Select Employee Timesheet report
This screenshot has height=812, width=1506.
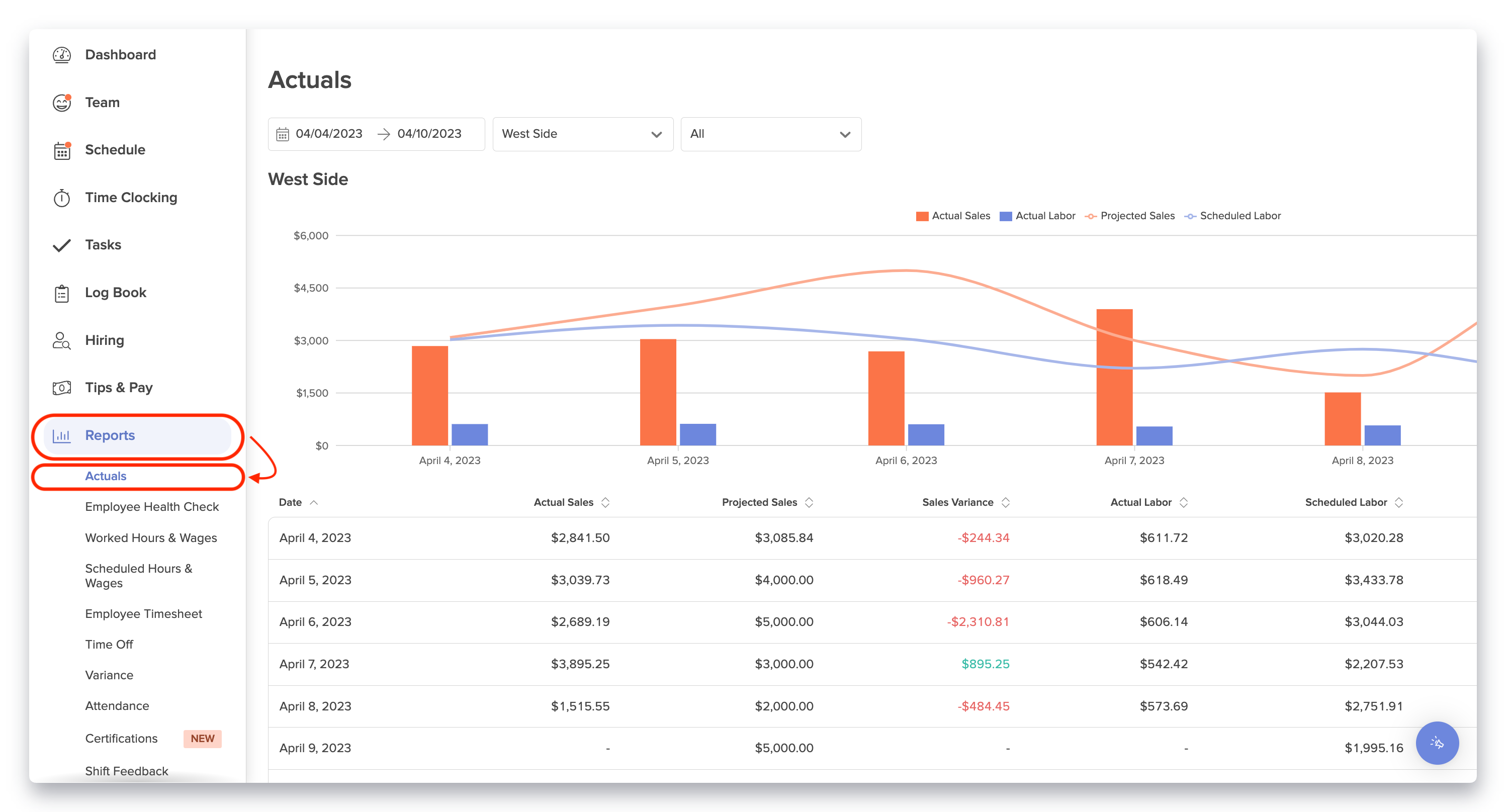(143, 614)
